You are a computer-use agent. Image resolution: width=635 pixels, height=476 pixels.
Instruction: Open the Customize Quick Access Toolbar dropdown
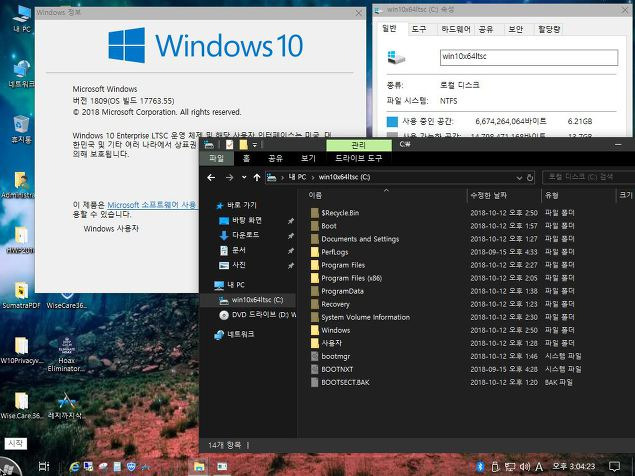[x=255, y=145]
